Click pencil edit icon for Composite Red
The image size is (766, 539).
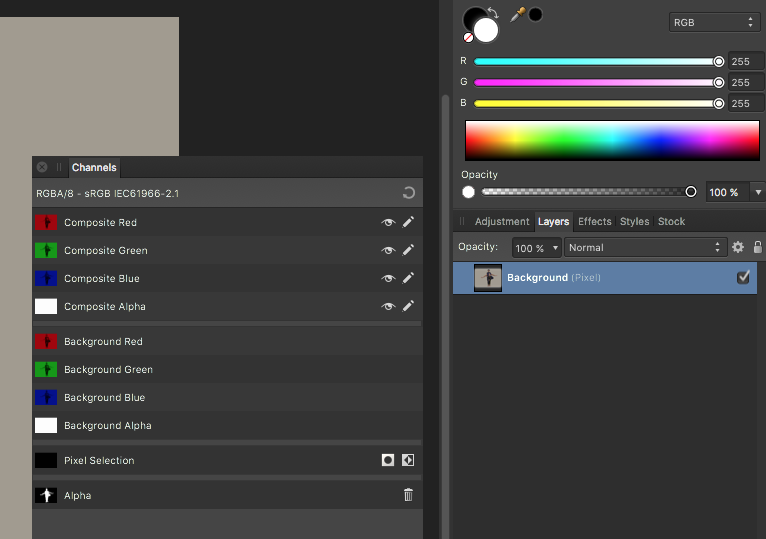[408, 222]
